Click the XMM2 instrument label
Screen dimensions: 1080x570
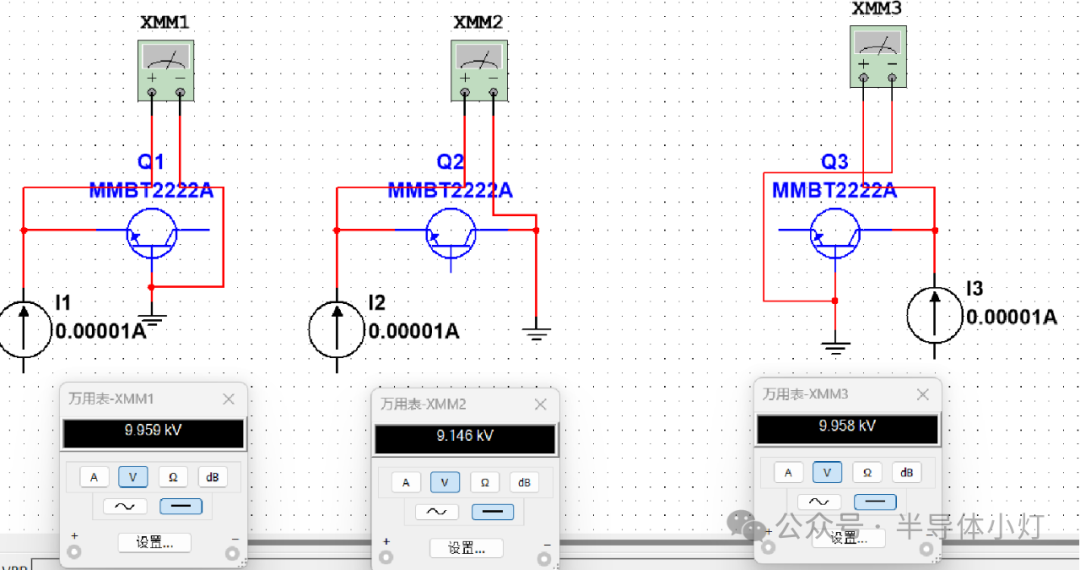[478, 22]
